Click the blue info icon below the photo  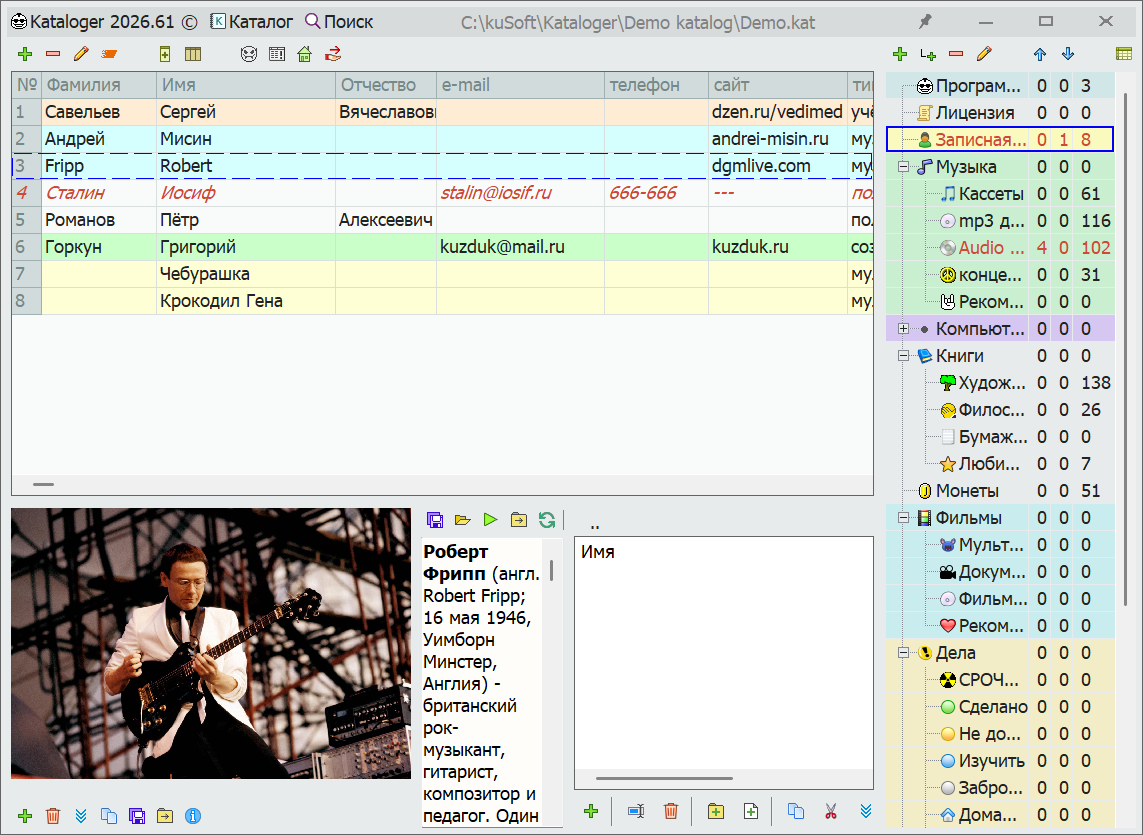194,816
